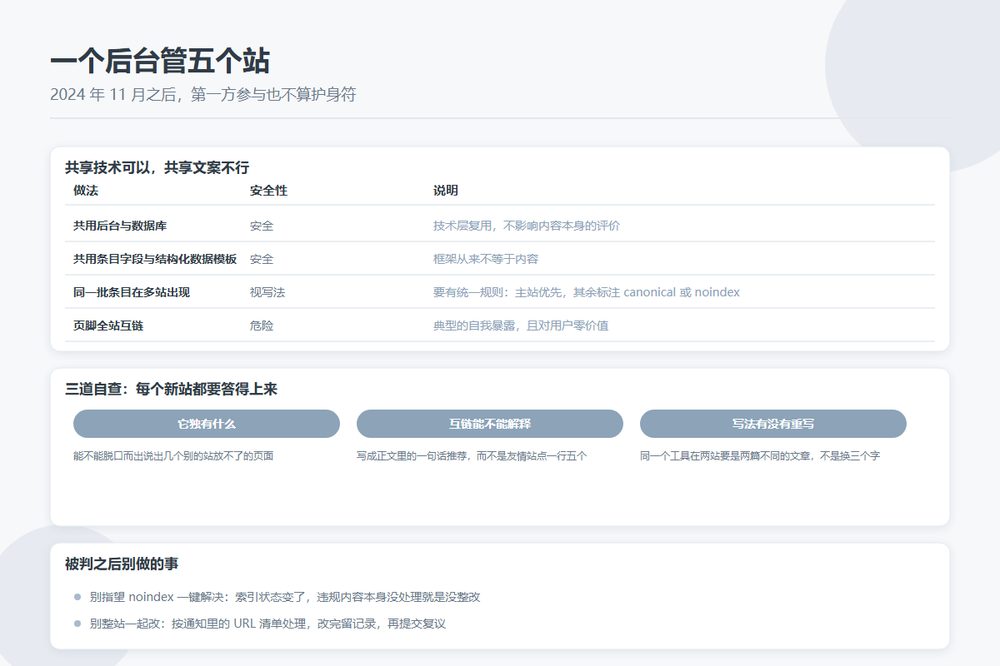Click the 它独有什么 pill button

tap(206, 424)
